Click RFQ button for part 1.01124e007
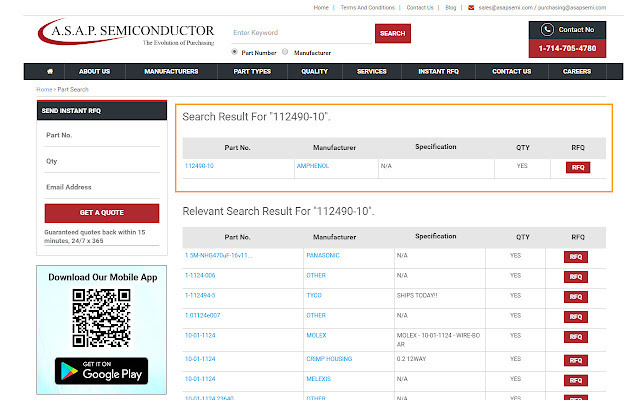This screenshot has height=400, width=640. [x=576, y=317]
